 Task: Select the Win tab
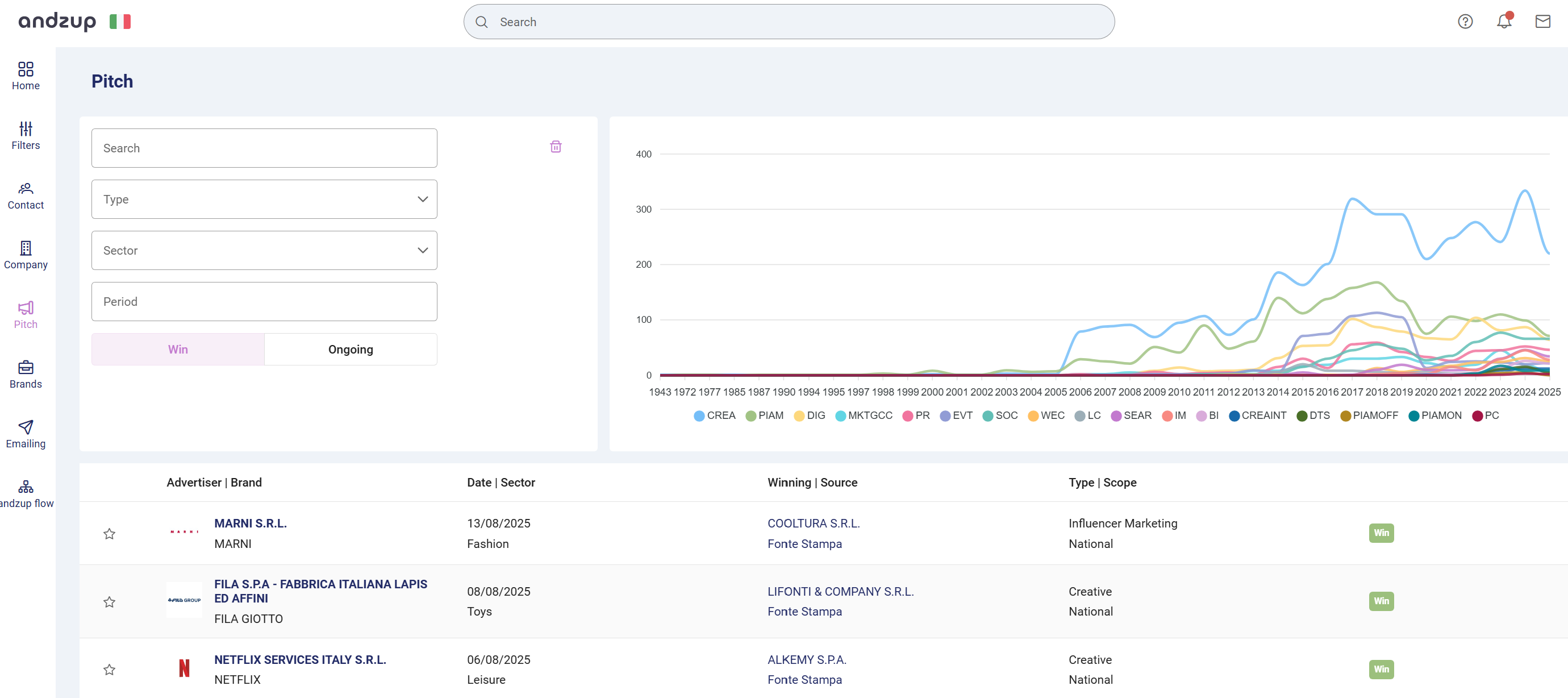click(178, 349)
